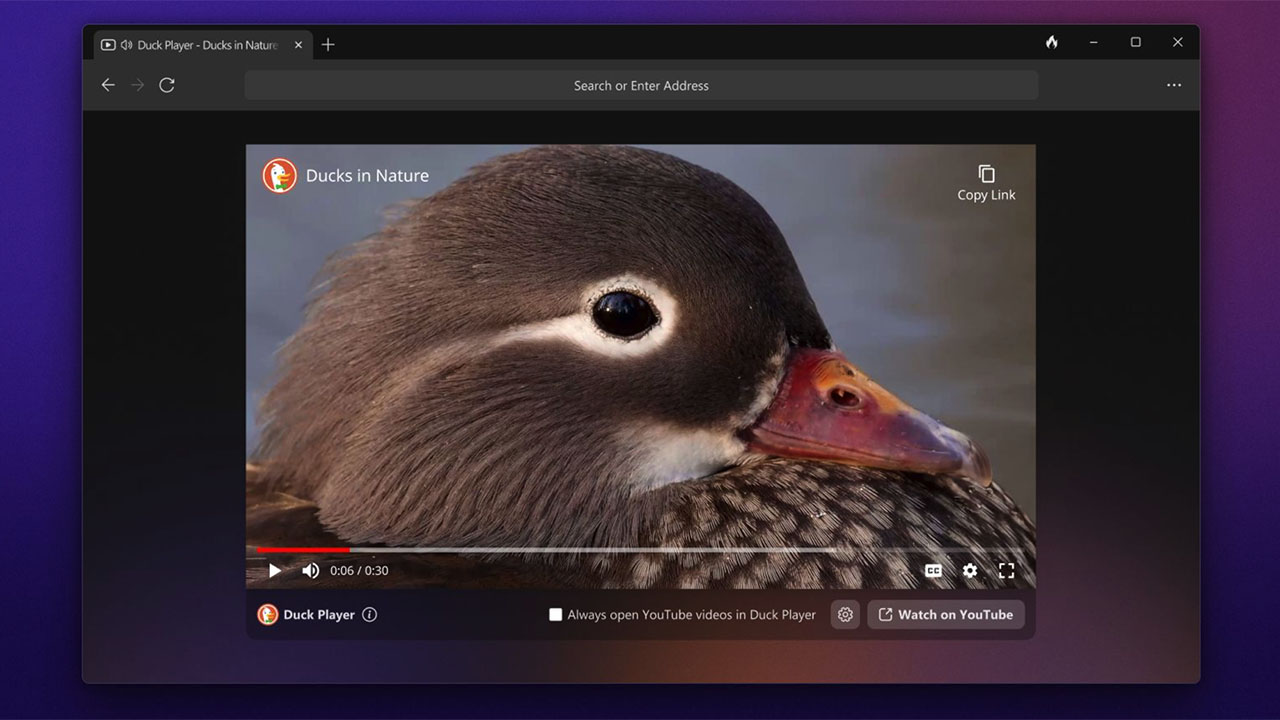Viewport: 1280px width, 720px height.
Task: Click the Search or Enter Address field
Action: tap(641, 86)
